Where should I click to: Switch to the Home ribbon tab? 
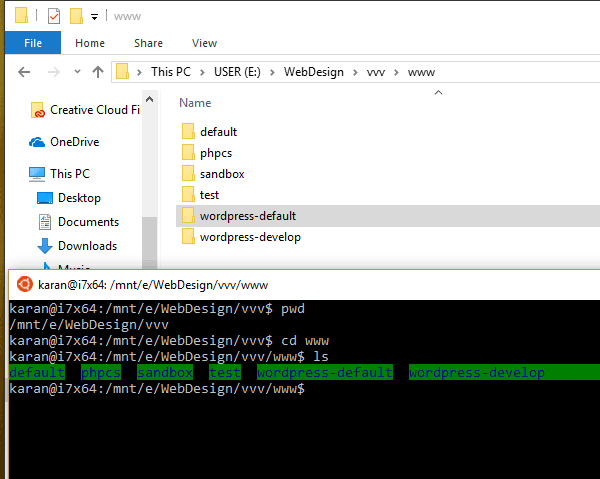pyautogui.click(x=90, y=43)
